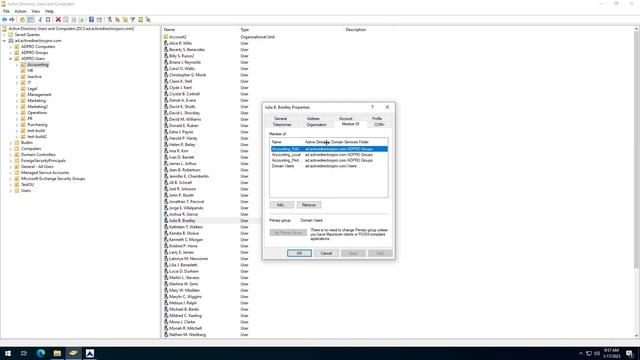640x360 pixels.
Task: Click the Back arrow in the toolbar
Action: 4,20
